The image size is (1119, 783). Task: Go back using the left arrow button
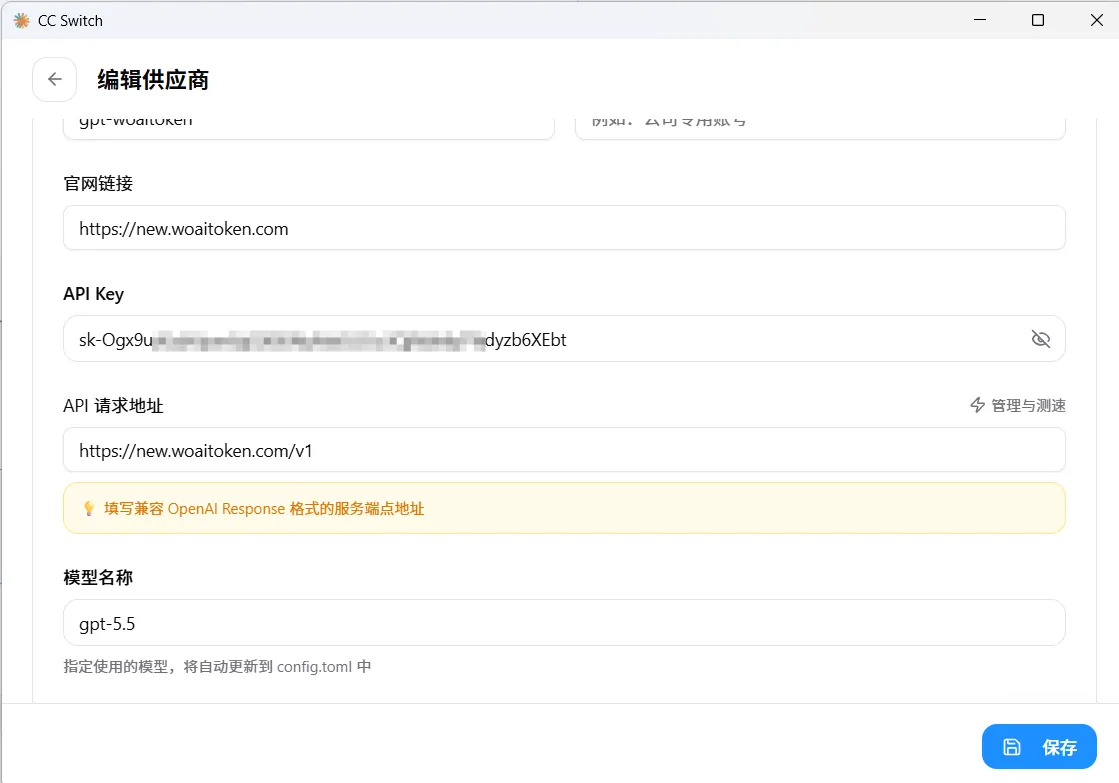(x=54, y=79)
